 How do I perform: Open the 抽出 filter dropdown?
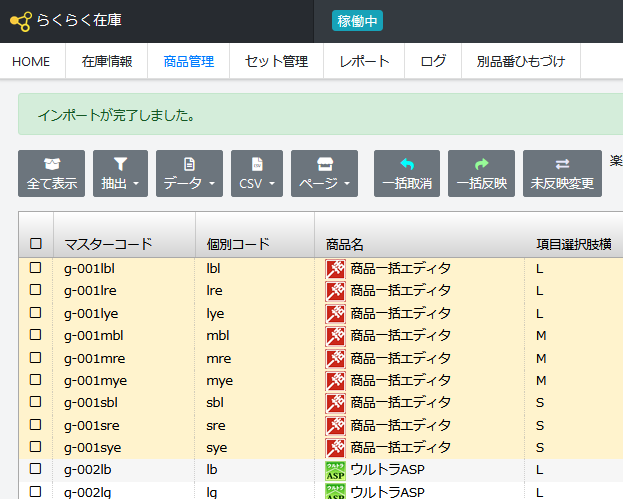(120, 174)
